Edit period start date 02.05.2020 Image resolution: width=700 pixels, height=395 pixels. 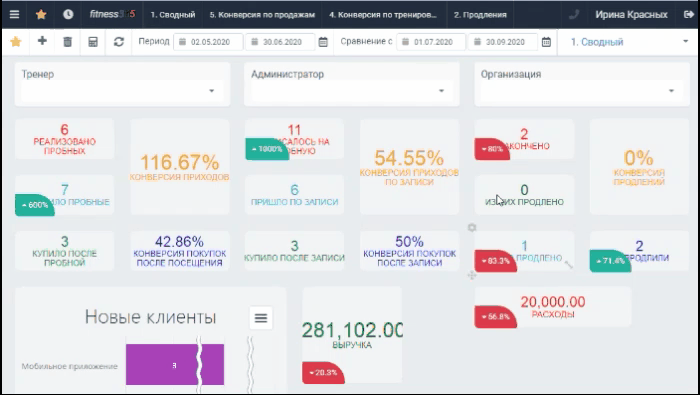coord(208,42)
